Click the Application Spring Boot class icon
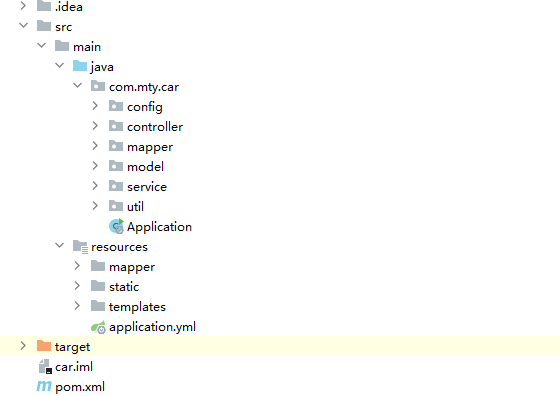 116,226
